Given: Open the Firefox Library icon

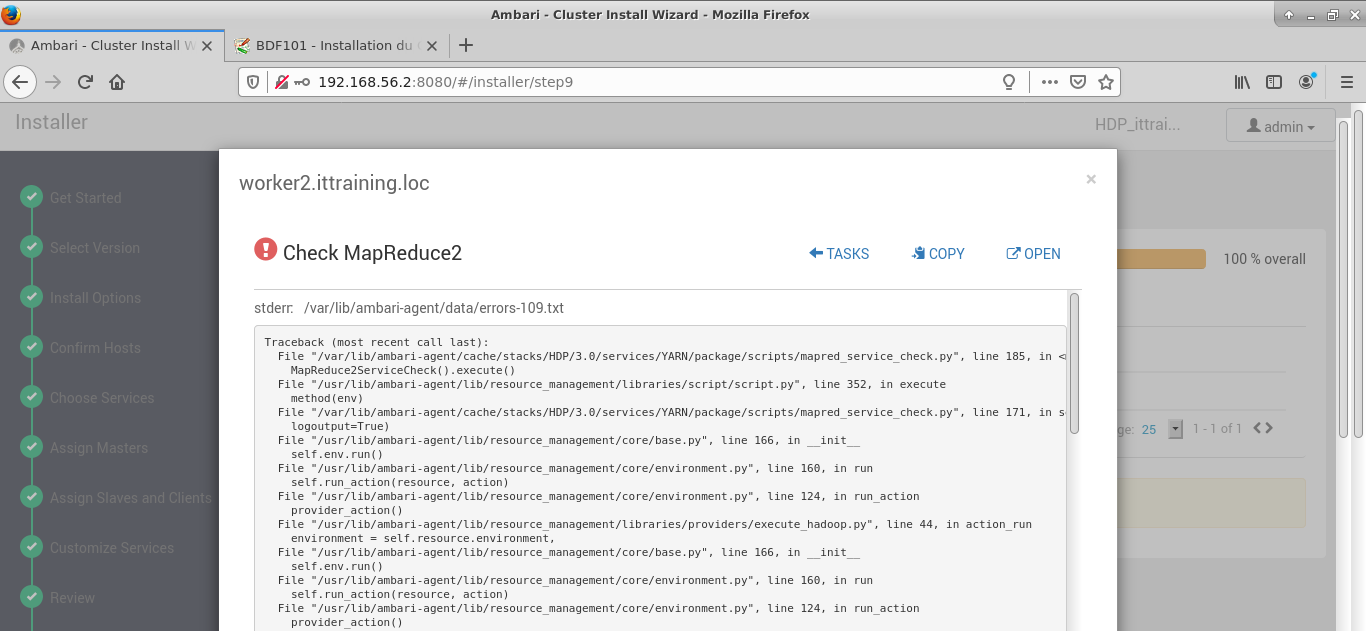Looking at the screenshot, I should tap(1242, 82).
